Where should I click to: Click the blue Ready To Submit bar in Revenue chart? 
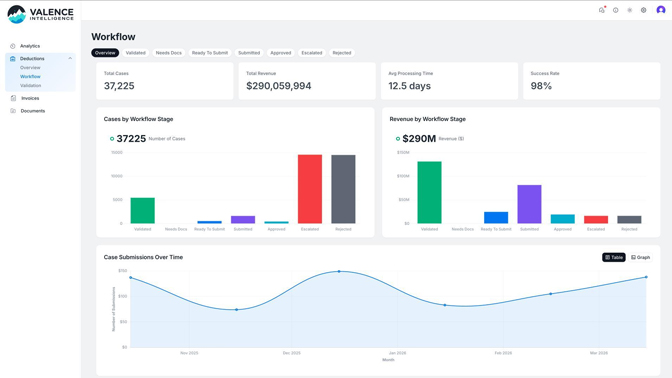[x=496, y=218]
